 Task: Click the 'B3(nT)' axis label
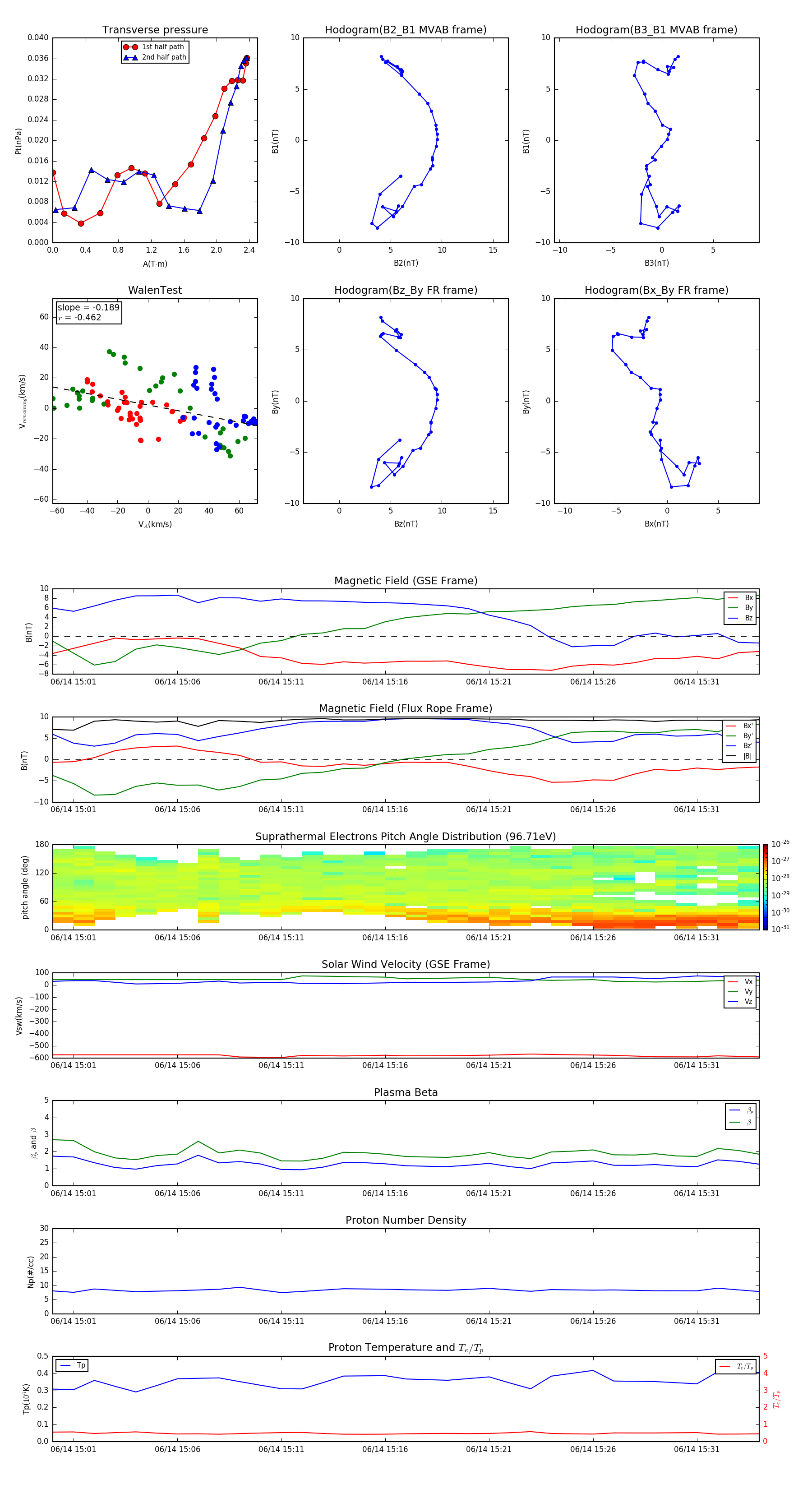point(656,263)
